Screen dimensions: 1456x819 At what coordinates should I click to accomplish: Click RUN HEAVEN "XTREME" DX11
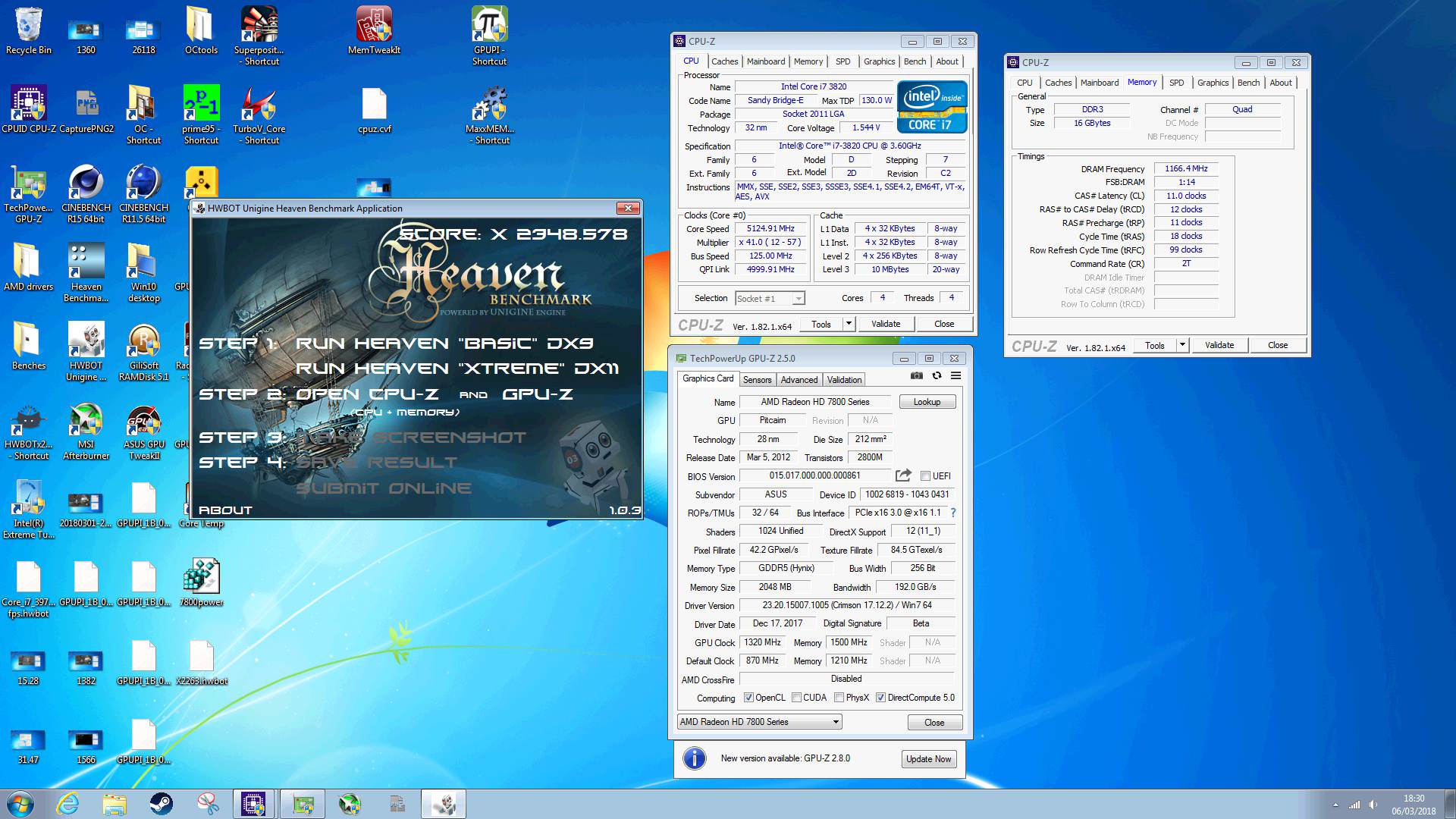tap(457, 369)
